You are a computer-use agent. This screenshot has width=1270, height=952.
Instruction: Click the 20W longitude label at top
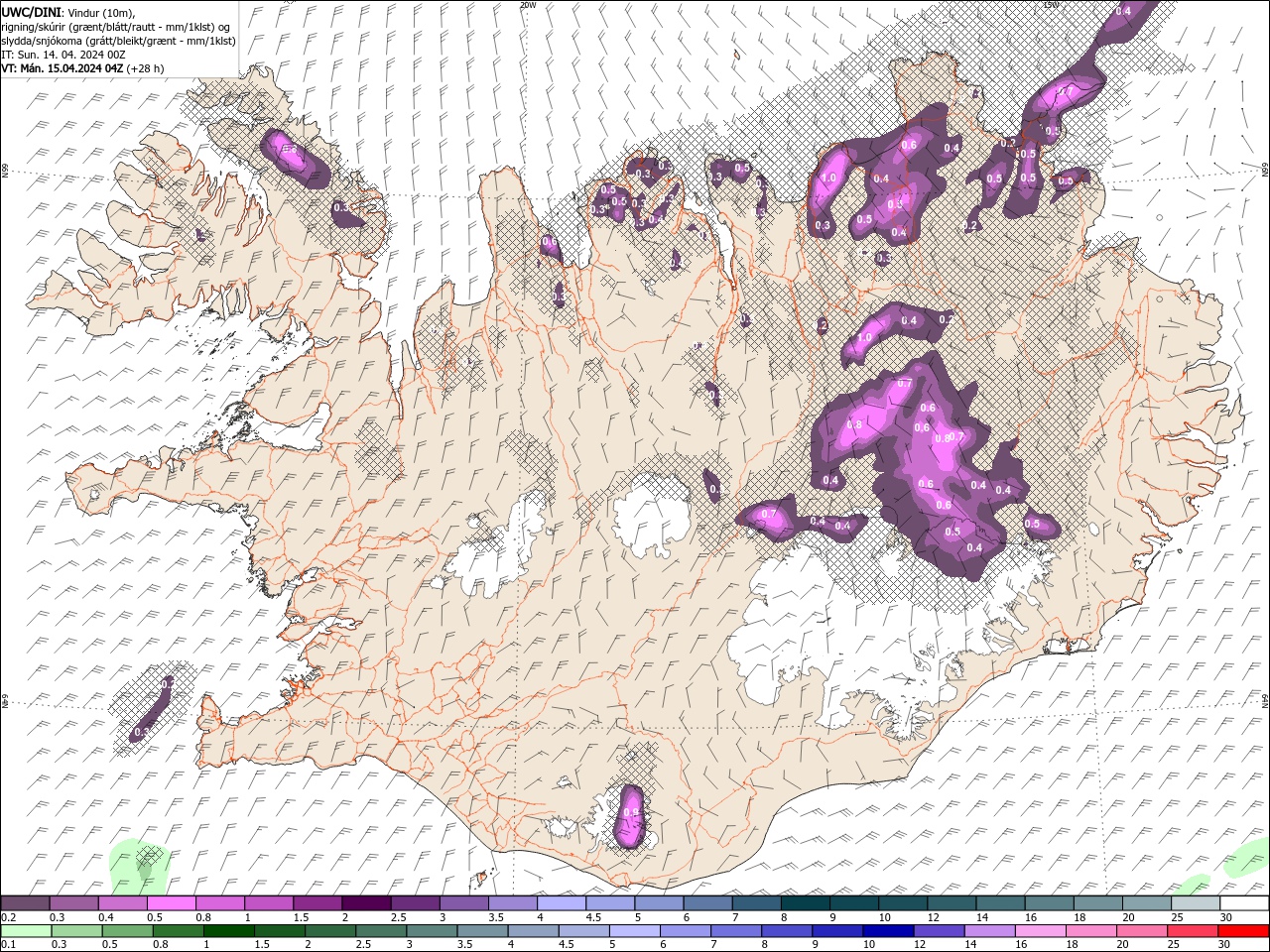pos(528,5)
